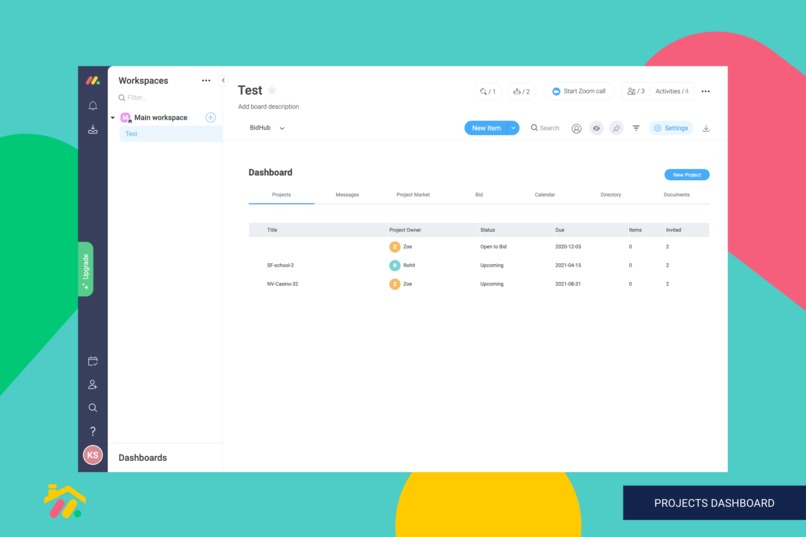Open Activities /4 log
This screenshot has width=806, height=537.
pyautogui.click(x=671, y=91)
